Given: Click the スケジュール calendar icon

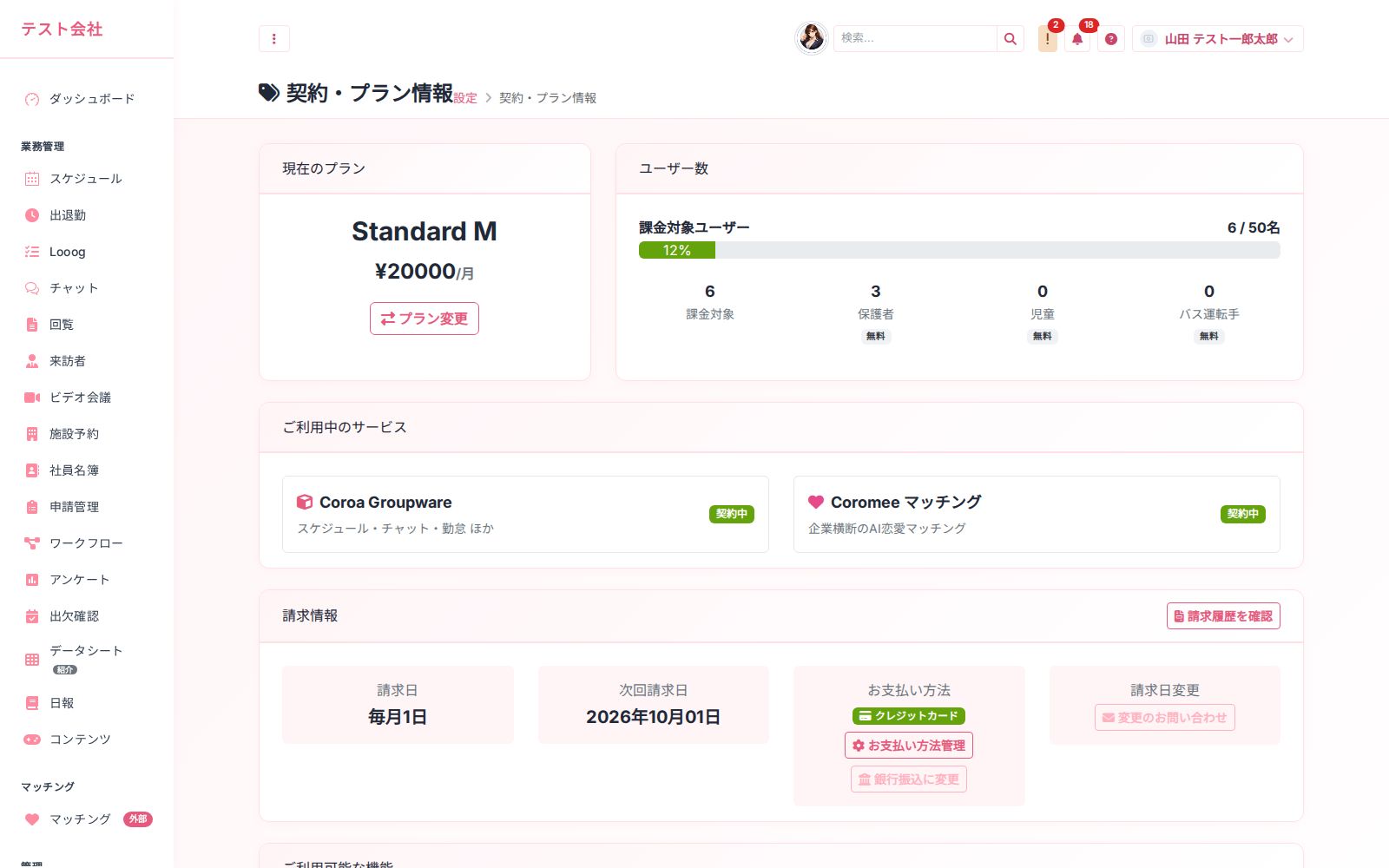Looking at the screenshot, I should pos(32,179).
